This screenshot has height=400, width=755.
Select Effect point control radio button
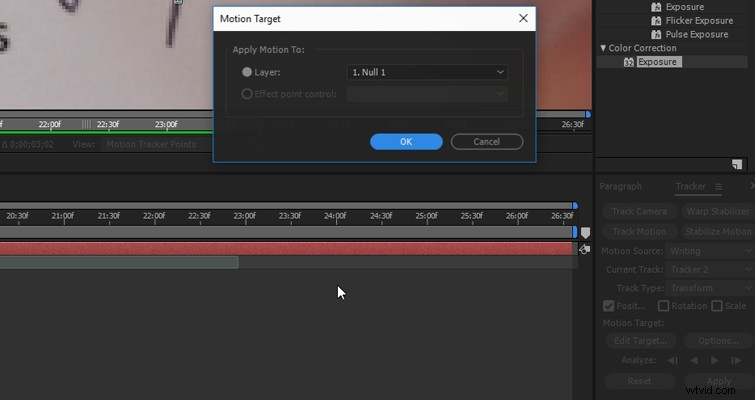point(247,94)
